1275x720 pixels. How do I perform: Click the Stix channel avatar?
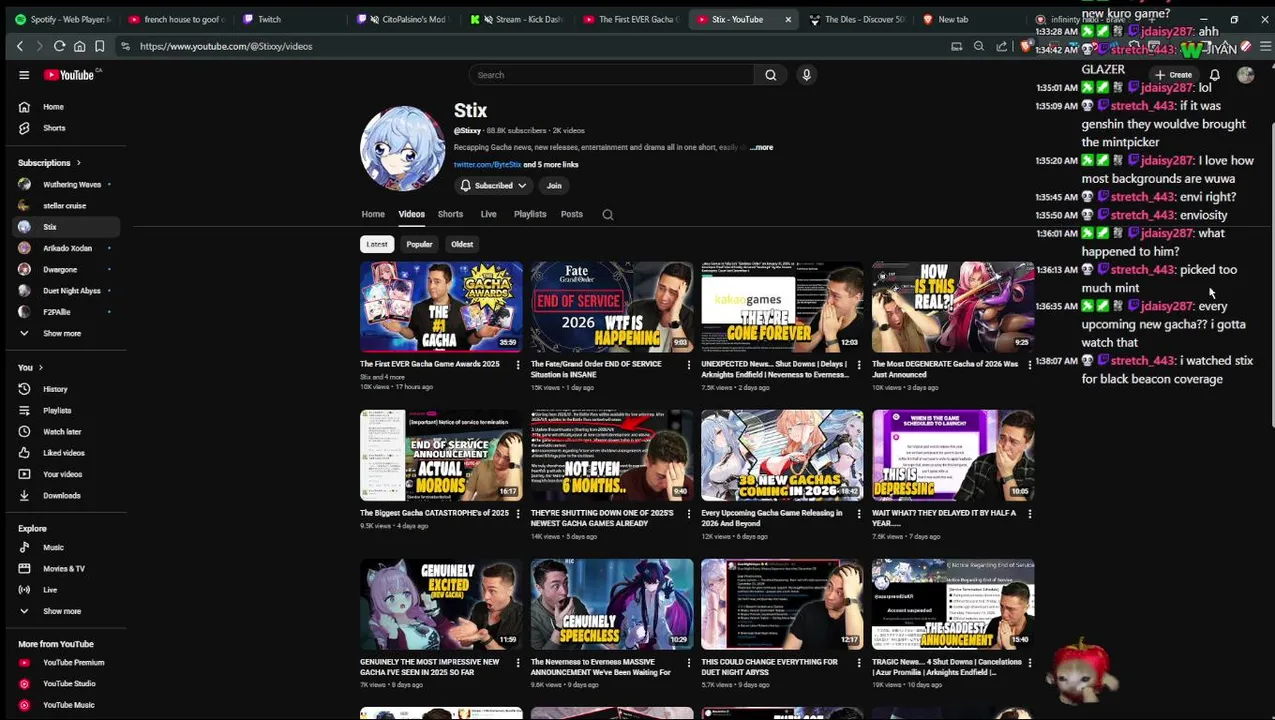point(402,148)
